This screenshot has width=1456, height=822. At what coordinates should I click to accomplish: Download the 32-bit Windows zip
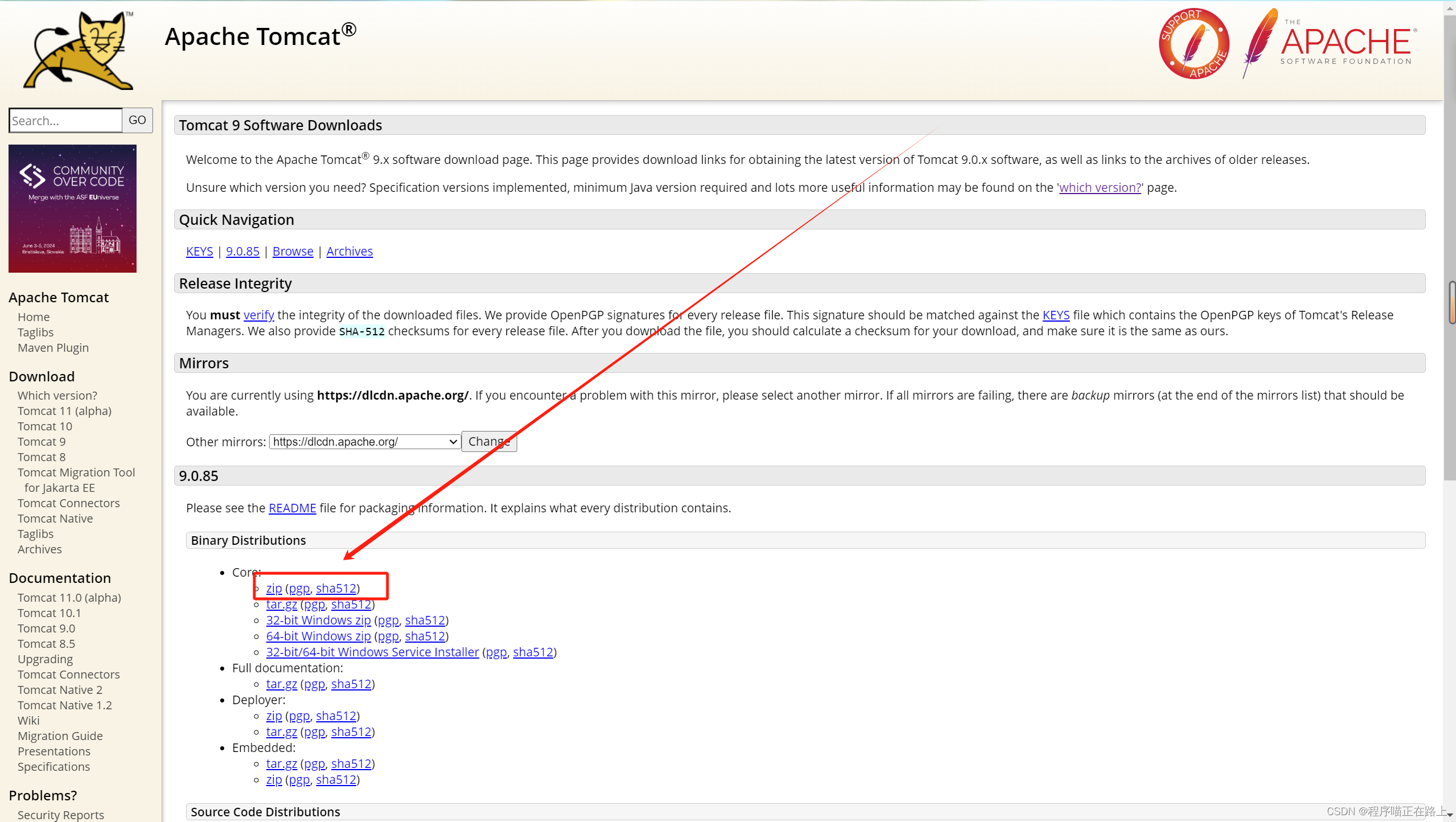point(318,620)
